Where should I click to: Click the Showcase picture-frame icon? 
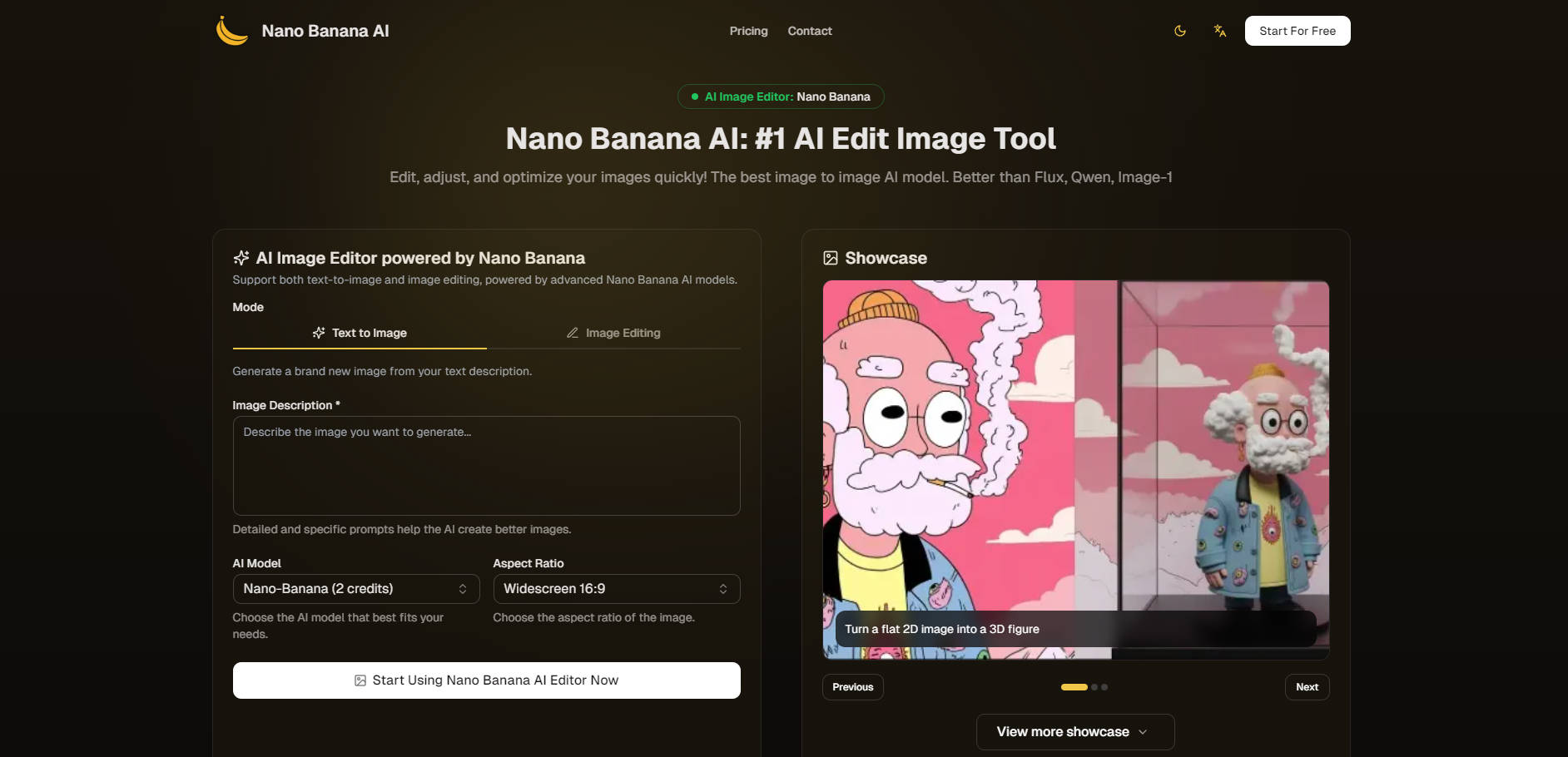pyautogui.click(x=830, y=258)
